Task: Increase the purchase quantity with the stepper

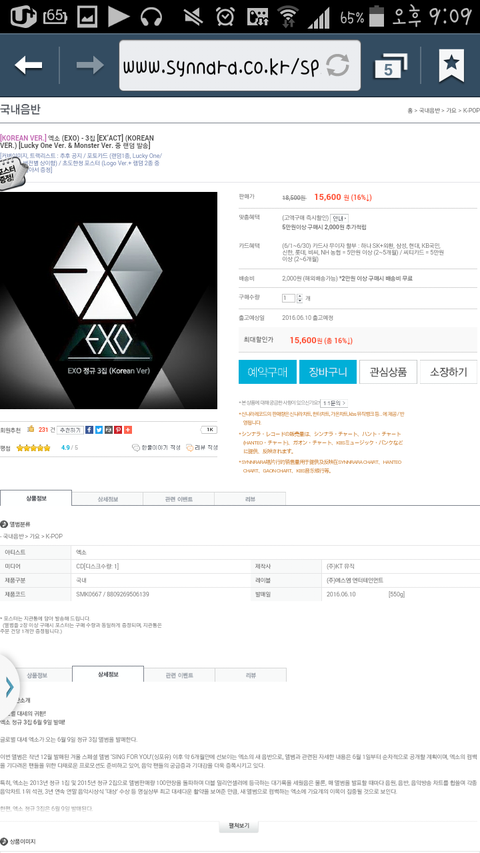Action: point(299,296)
